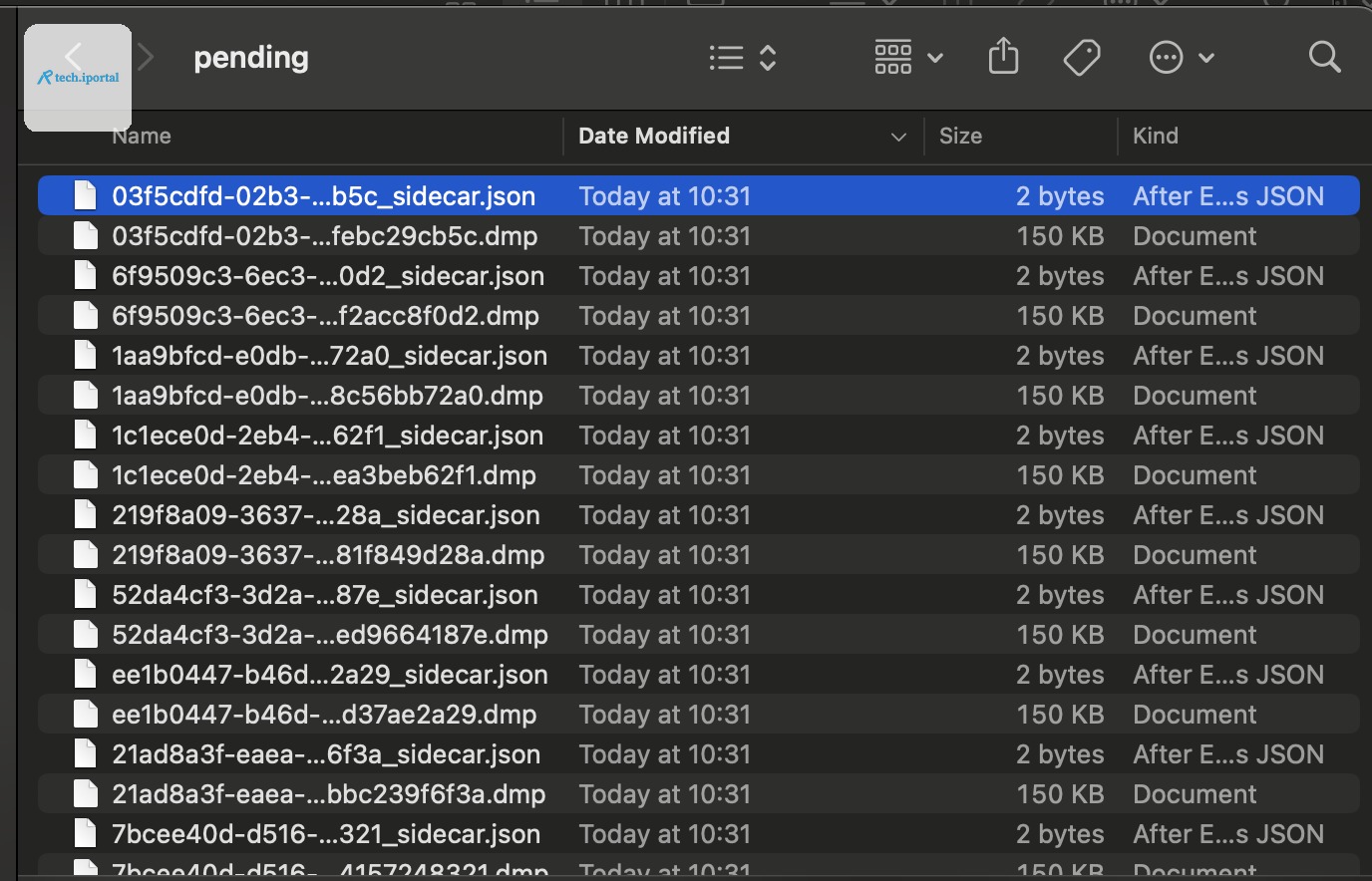
Task: Select file ee1b0447-b46d...2a29_sidecar.json
Action: [699, 675]
